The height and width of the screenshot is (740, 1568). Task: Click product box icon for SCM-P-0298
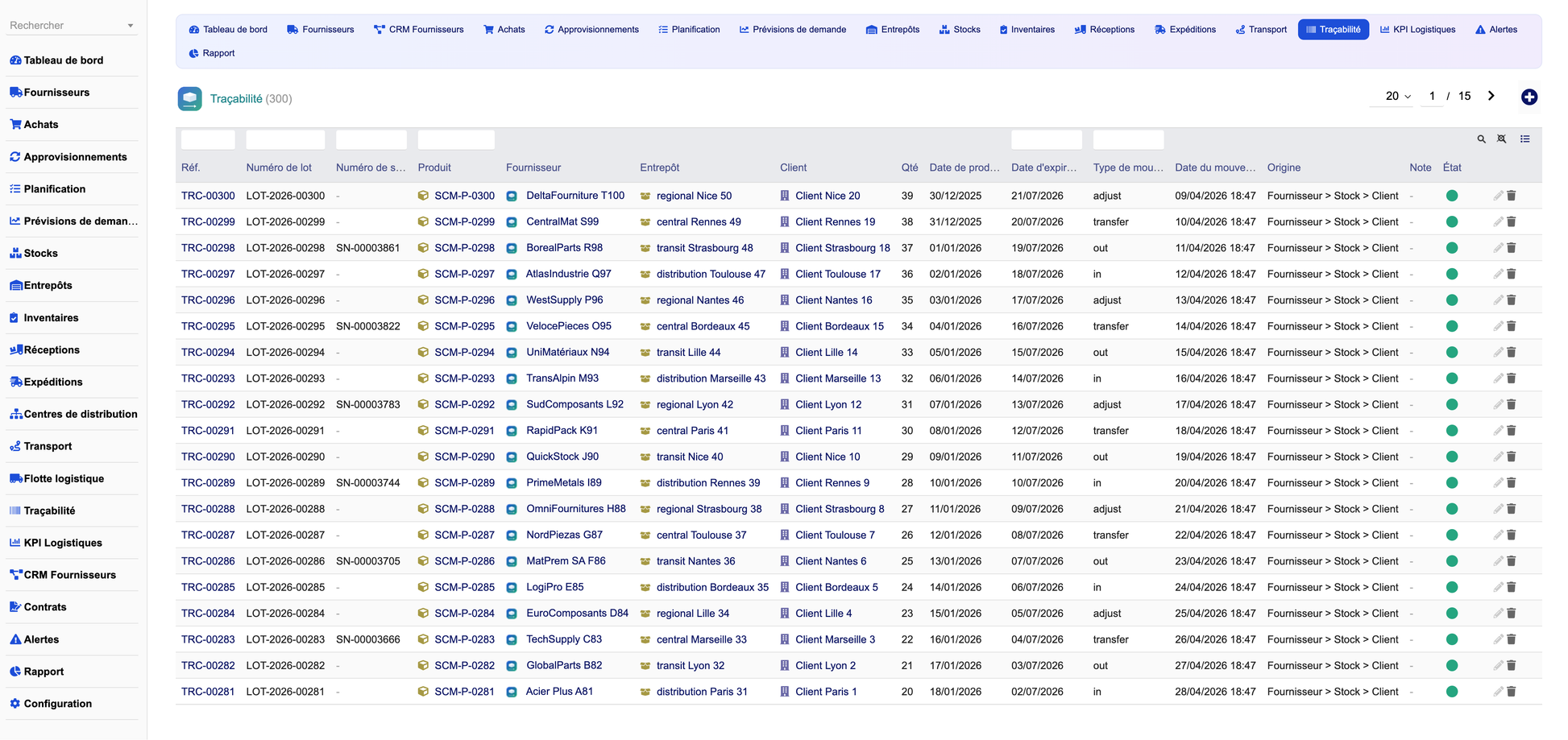coord(423,248)
